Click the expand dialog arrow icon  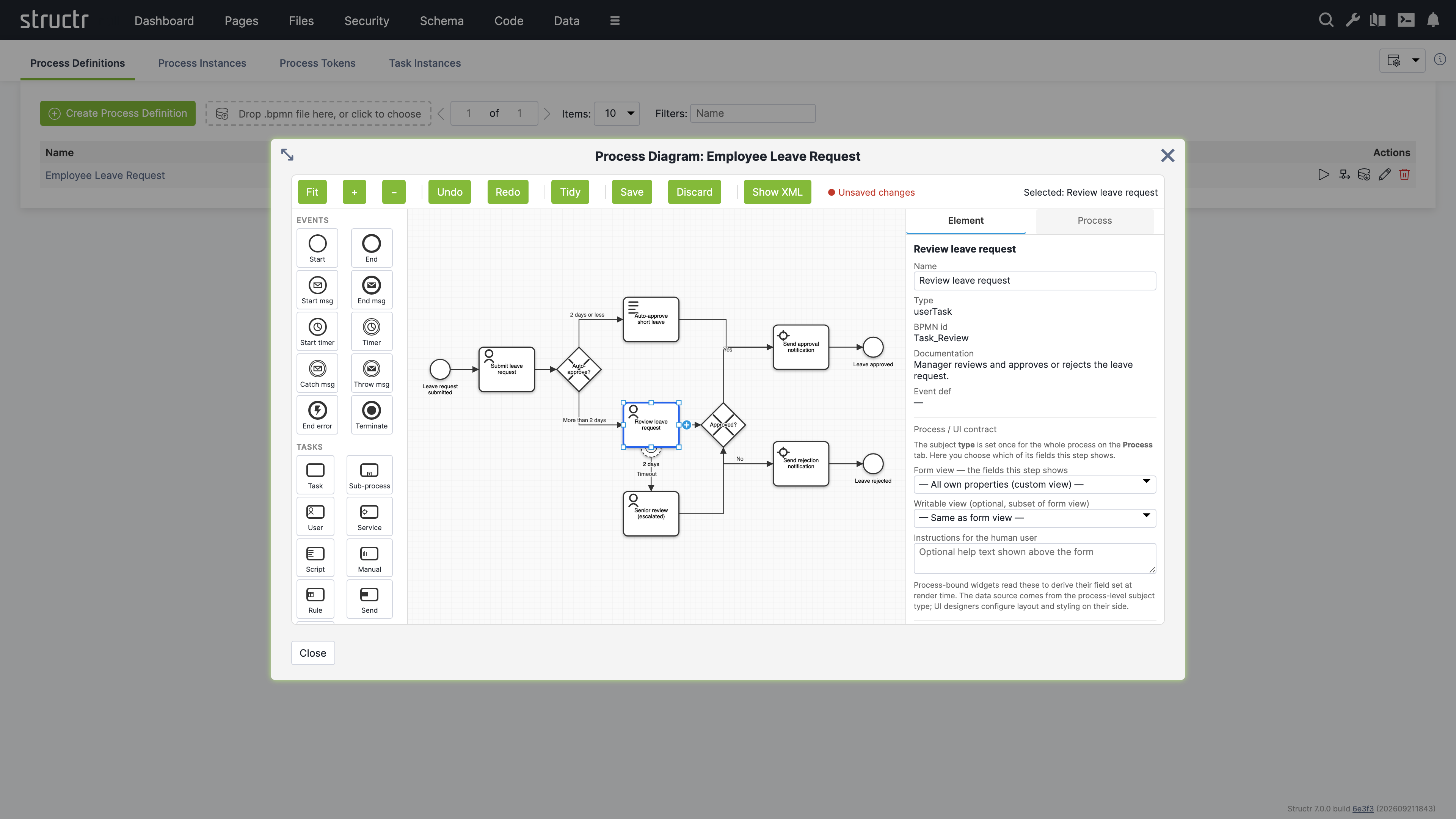287,155
